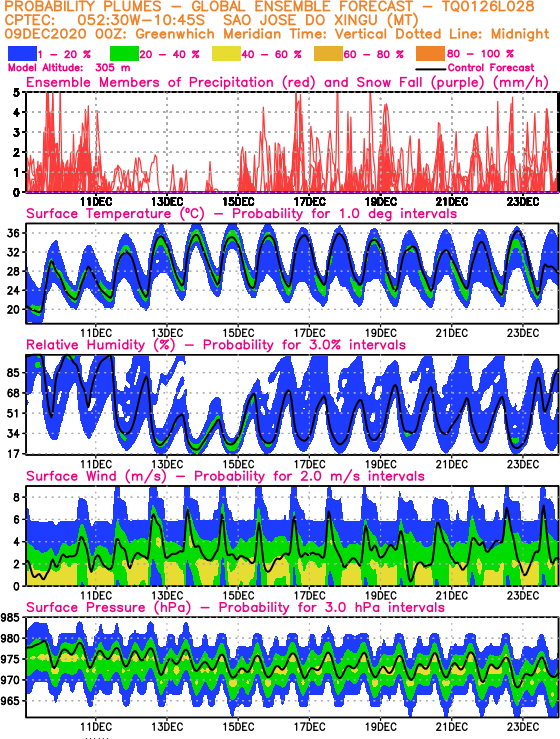Click the blue 1 - 20 % legend swatch

[x=22, y=53]
